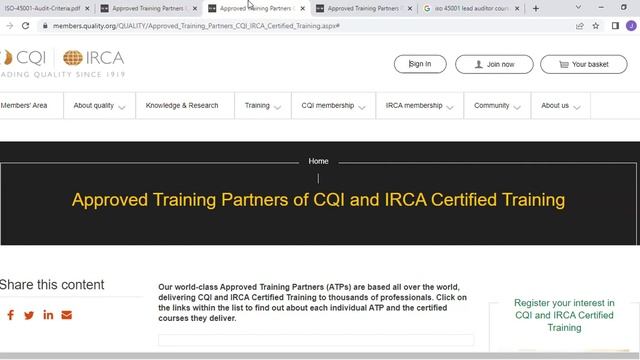This screenshot has height=360, width=640.
Task: Toggle browser side panel icon
Action: click(x=615, y=26)
